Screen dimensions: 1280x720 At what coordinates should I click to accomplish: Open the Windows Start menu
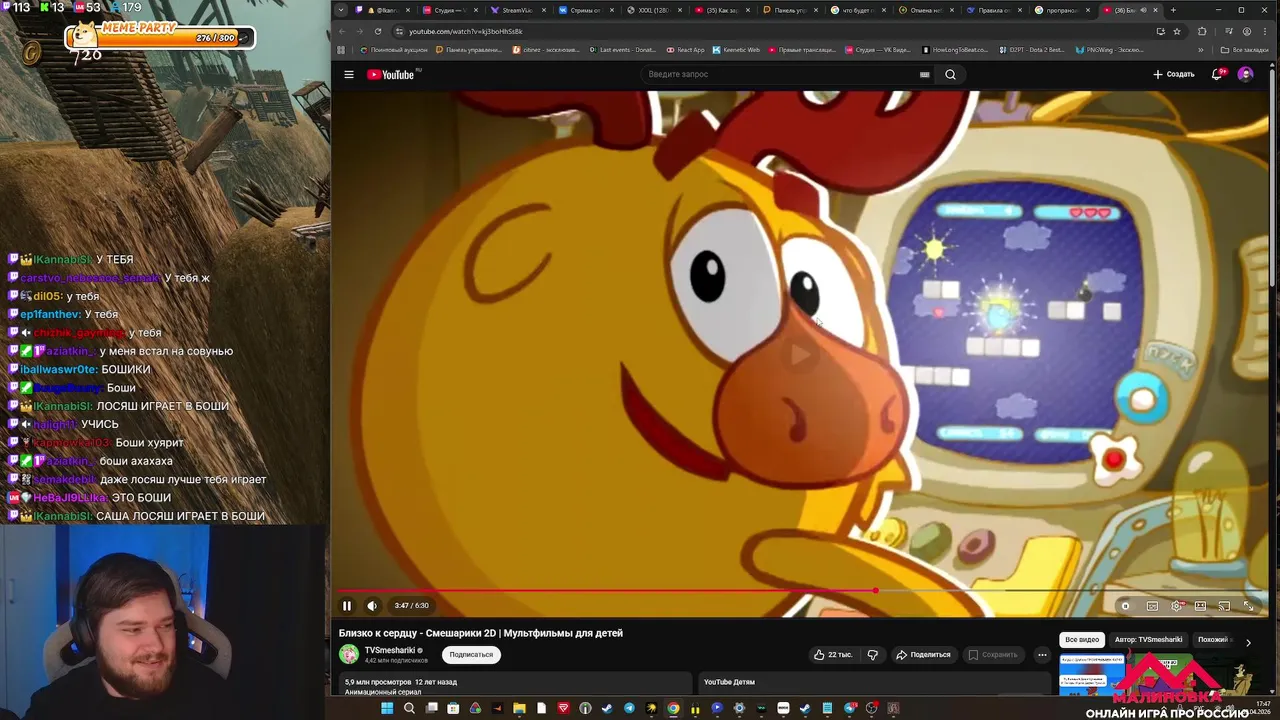pos(387,708)
